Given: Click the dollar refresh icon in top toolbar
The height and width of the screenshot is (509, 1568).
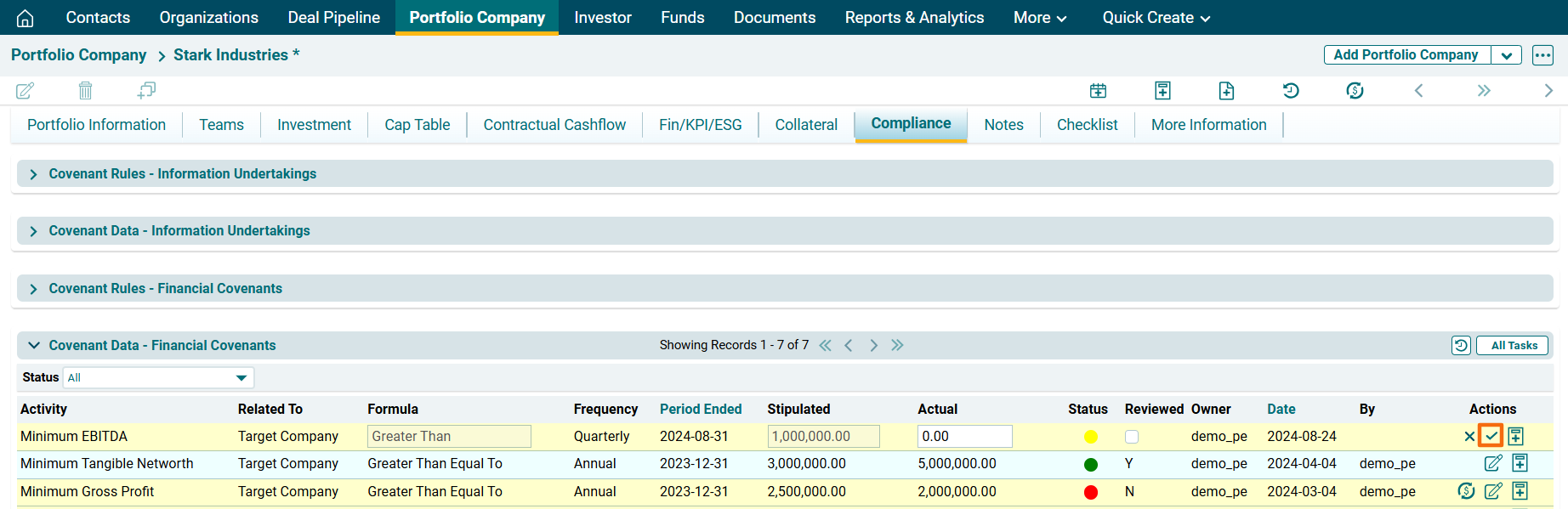Looking at the screenshot, I should click(x=1355, y=91).
